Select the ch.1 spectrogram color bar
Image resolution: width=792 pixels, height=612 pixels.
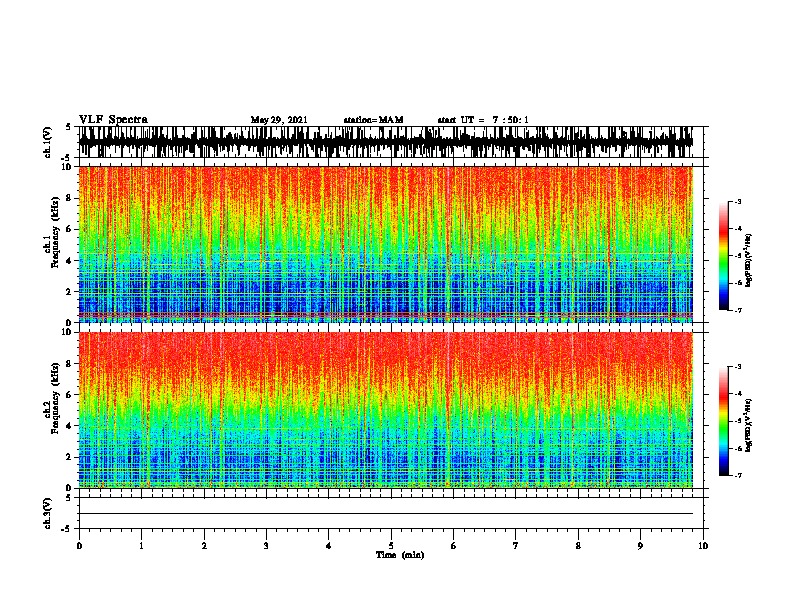coord(724,256)
